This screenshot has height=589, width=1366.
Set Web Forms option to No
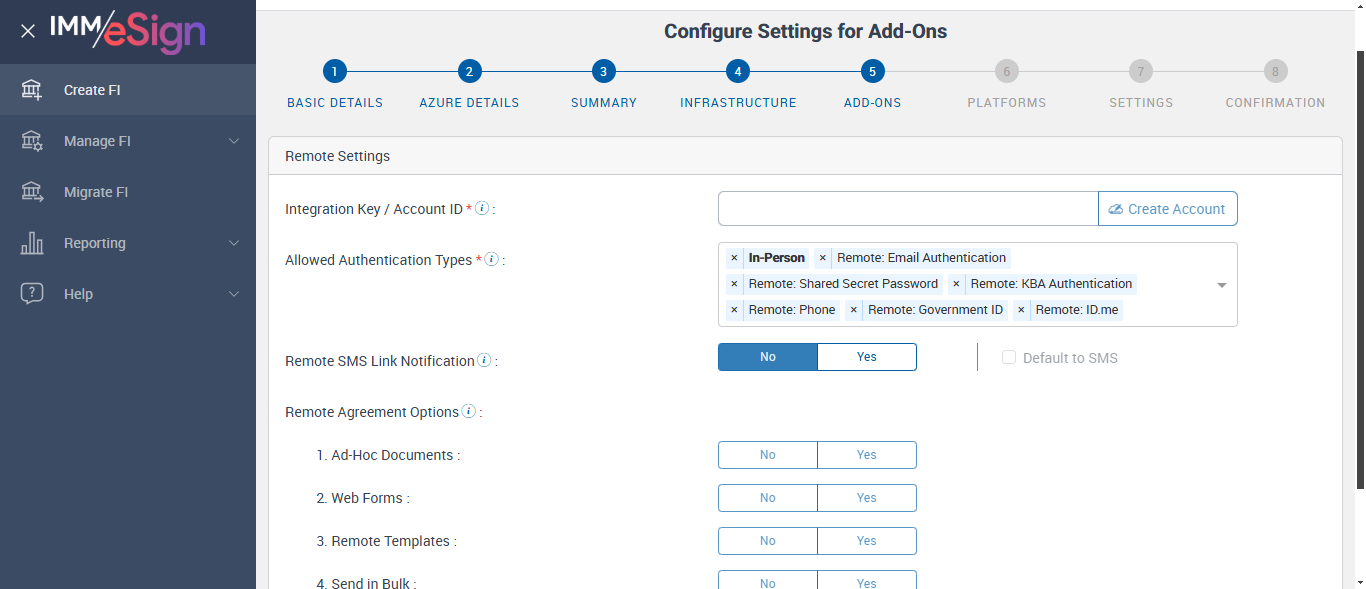767,498
